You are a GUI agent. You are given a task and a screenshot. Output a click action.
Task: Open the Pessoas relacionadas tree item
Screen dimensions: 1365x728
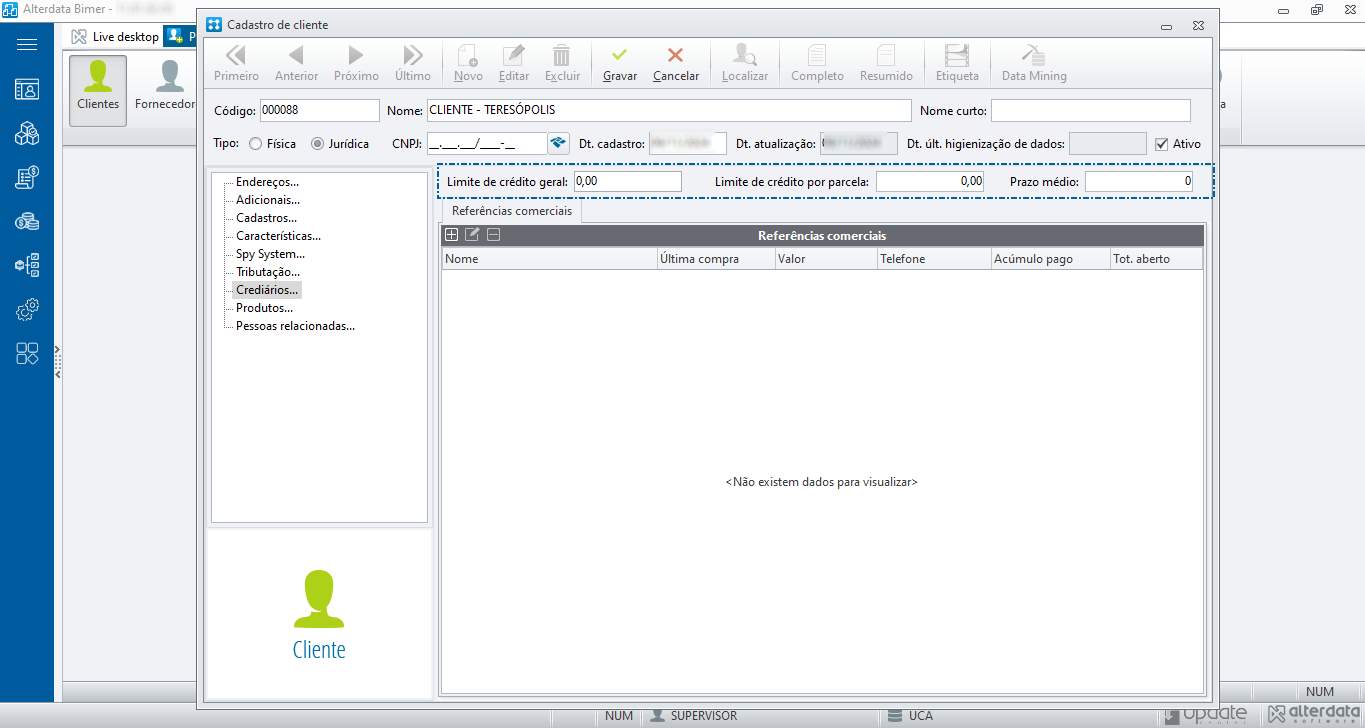295,326
